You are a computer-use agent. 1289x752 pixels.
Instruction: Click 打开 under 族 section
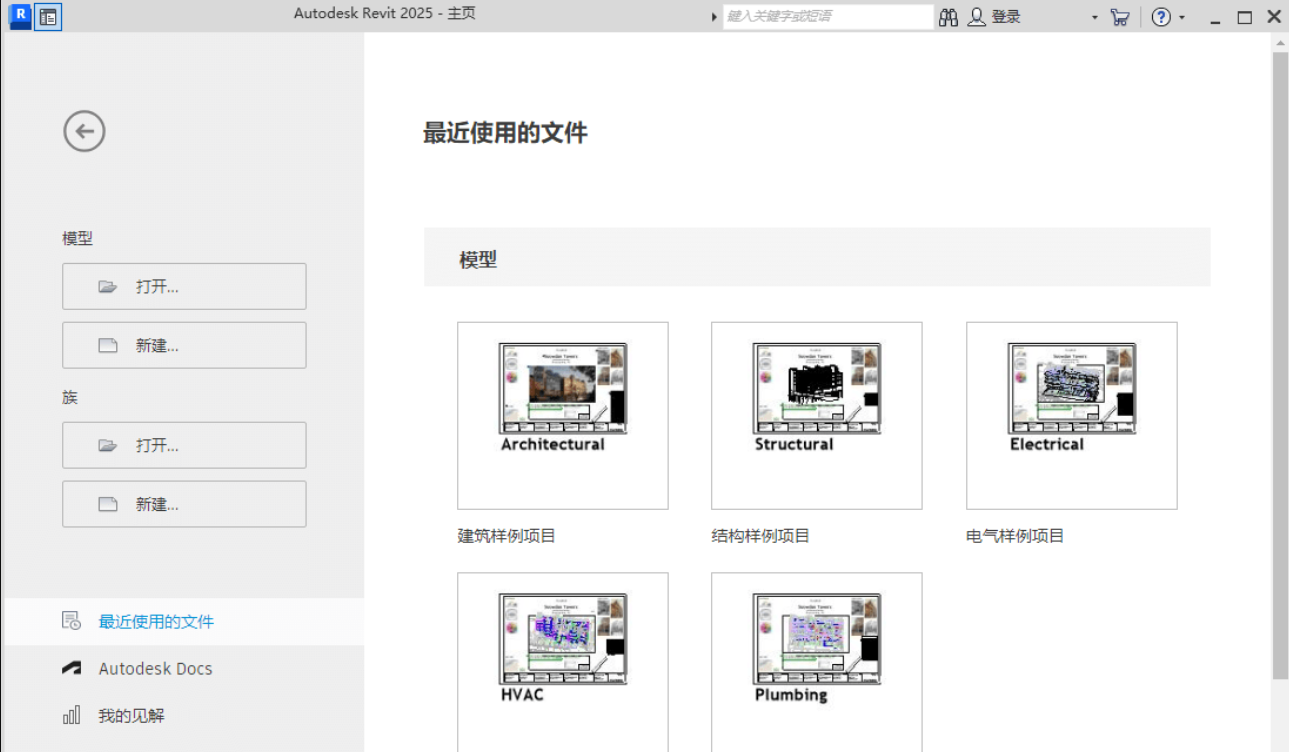tap(184, 445)
